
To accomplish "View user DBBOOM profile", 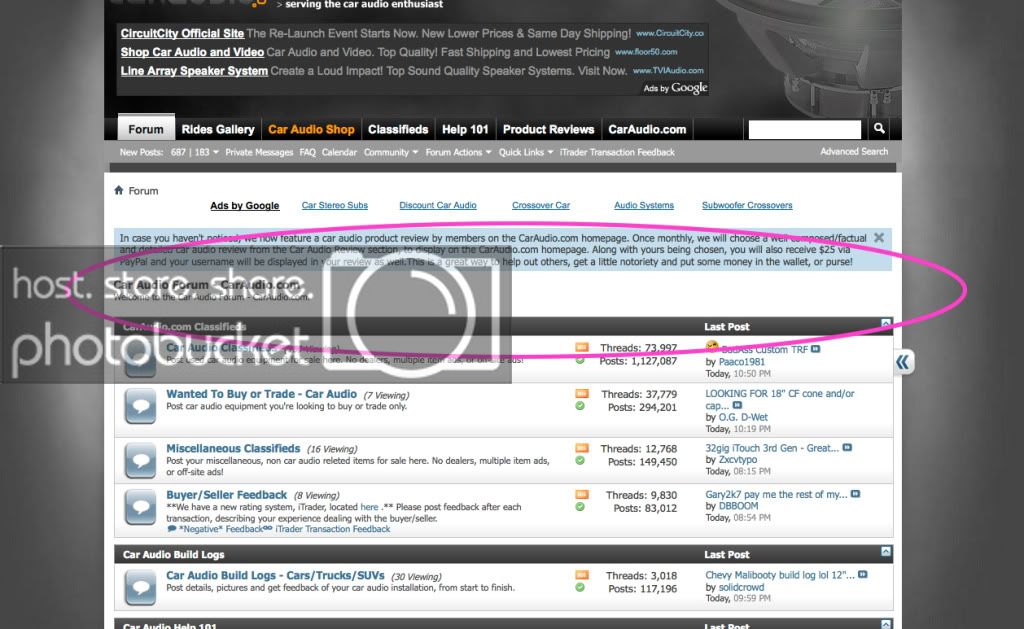I will [739, 506].
